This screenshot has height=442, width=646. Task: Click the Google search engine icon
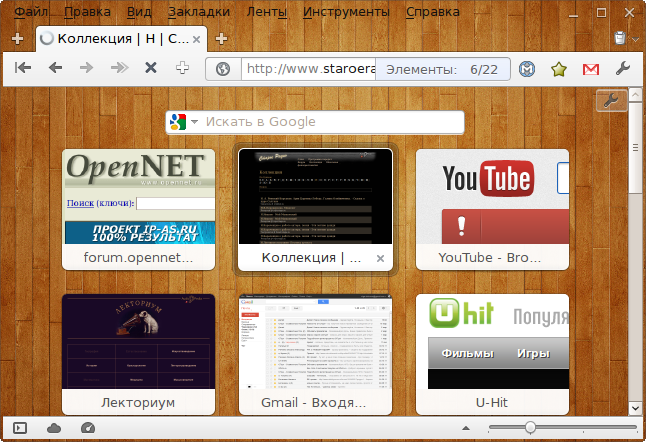pos(178,122)
